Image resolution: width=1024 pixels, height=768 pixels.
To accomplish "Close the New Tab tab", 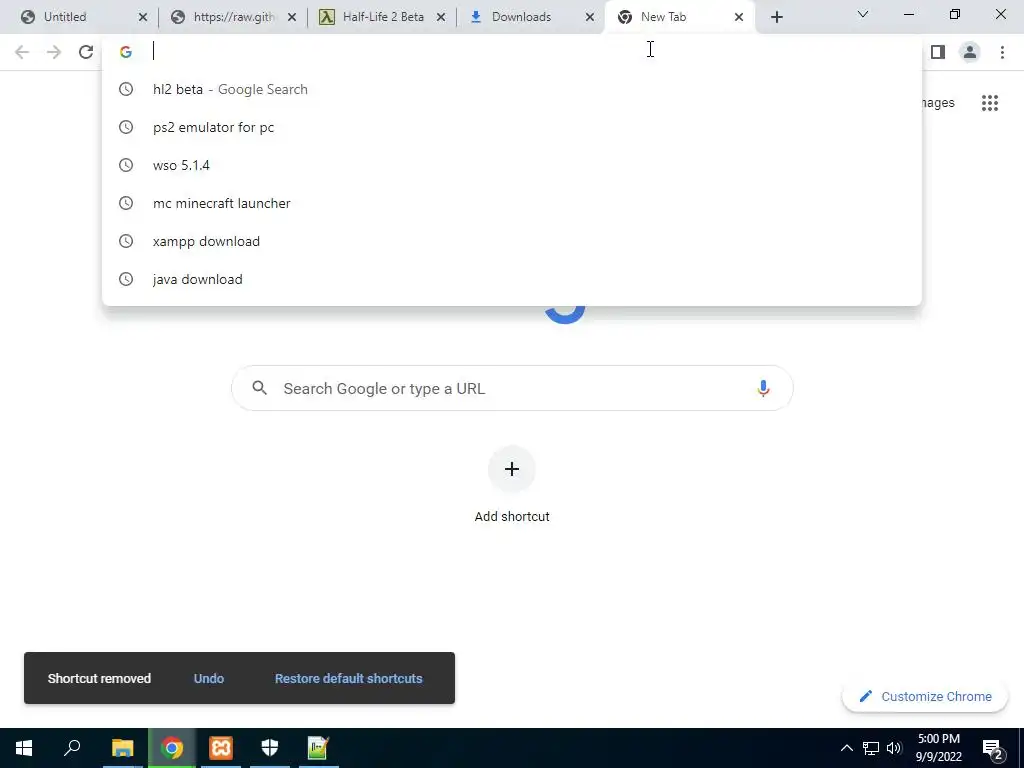I will coord(739,17).
